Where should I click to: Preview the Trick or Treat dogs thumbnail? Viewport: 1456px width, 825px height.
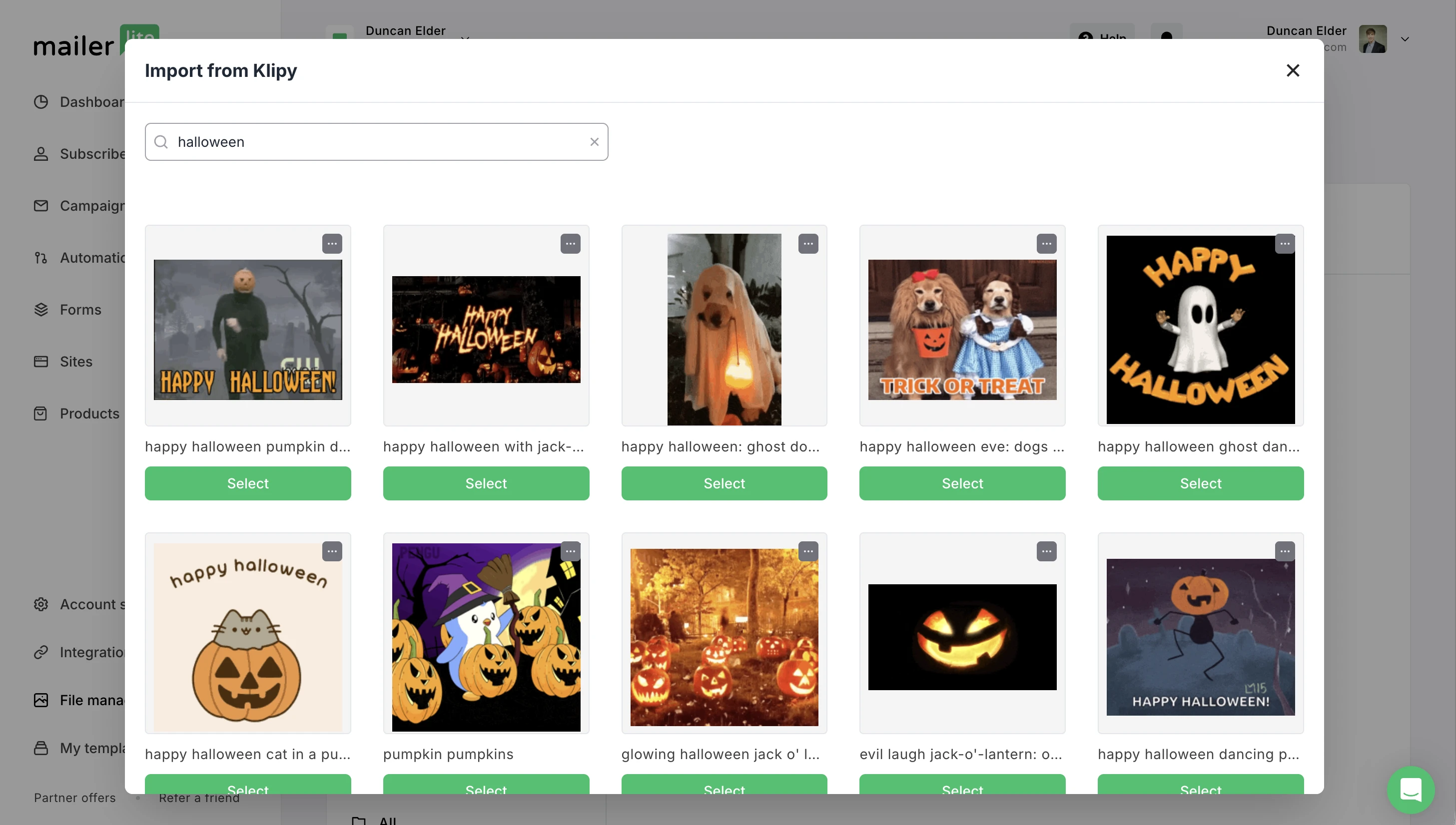pos(962,330)
